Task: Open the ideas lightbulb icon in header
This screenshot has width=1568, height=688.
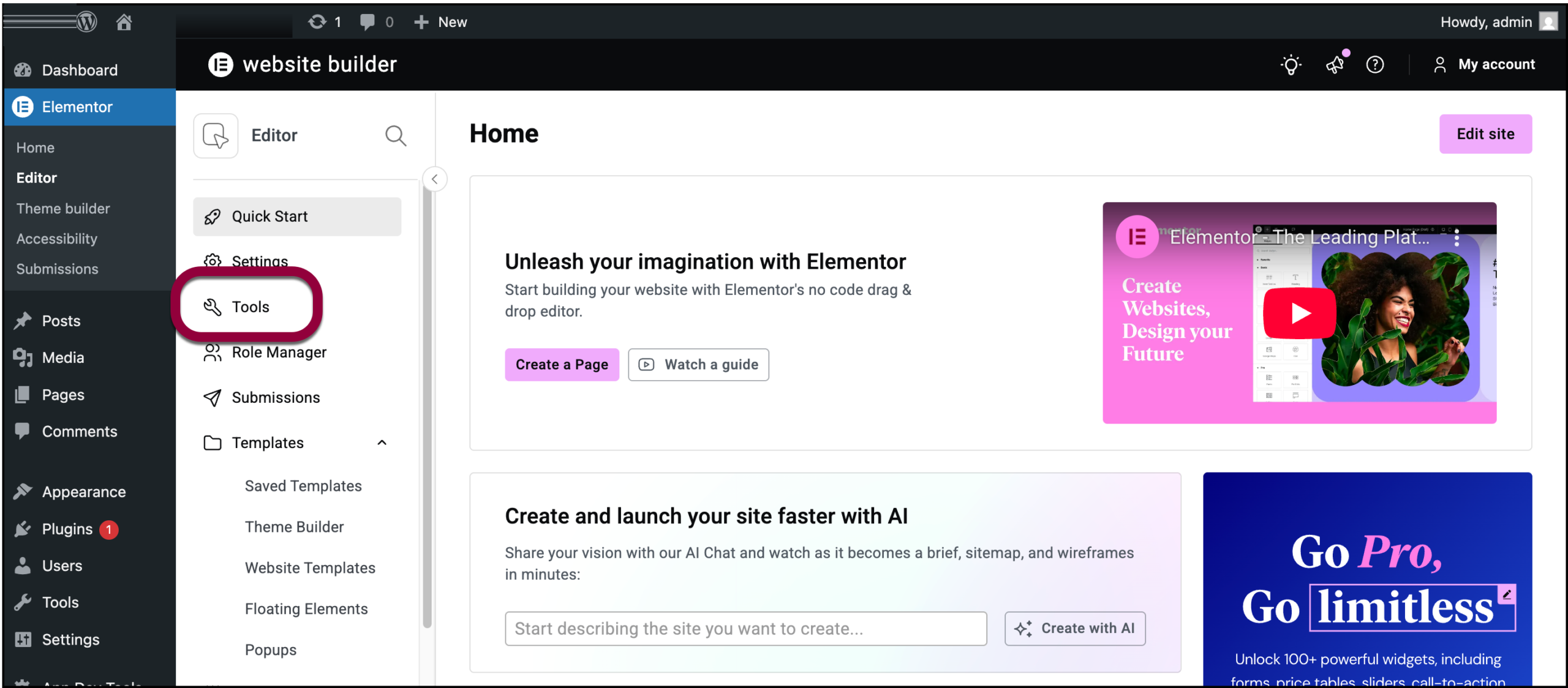Action: tap(1291, 64)
